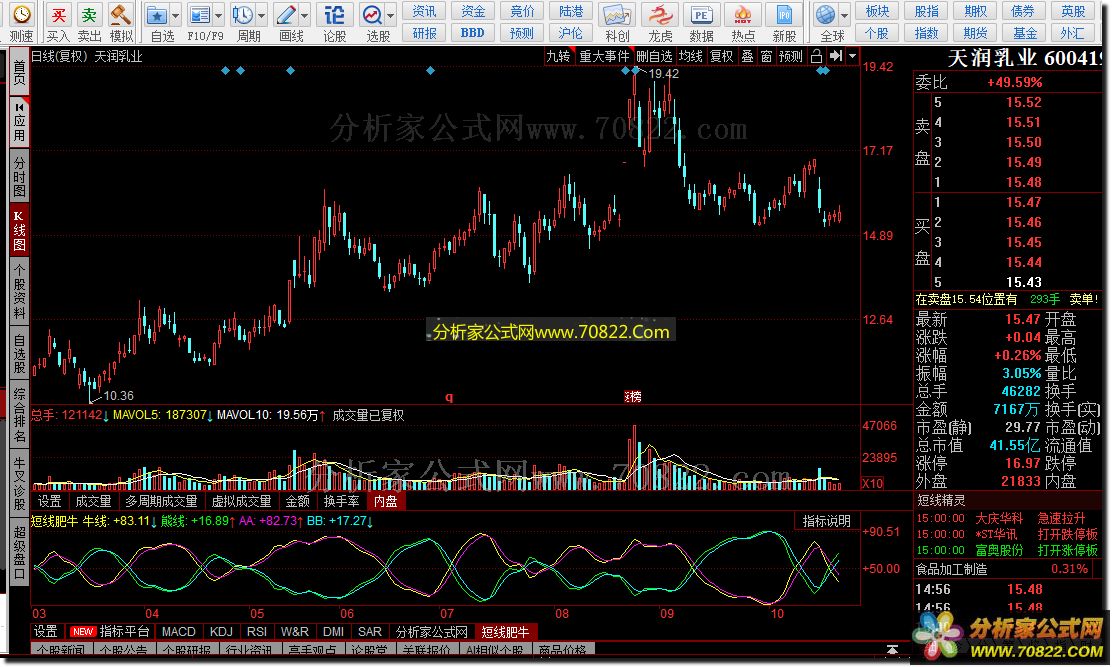Click the 买入 buy icon
The width and height of the screenshot is (1112, 667).
(x=57, y=14)
